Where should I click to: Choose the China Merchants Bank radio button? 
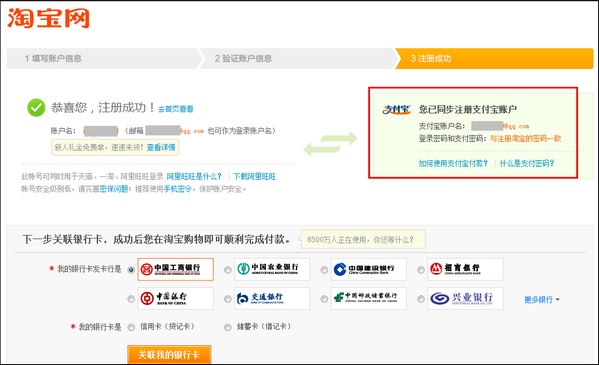[421, 270]
